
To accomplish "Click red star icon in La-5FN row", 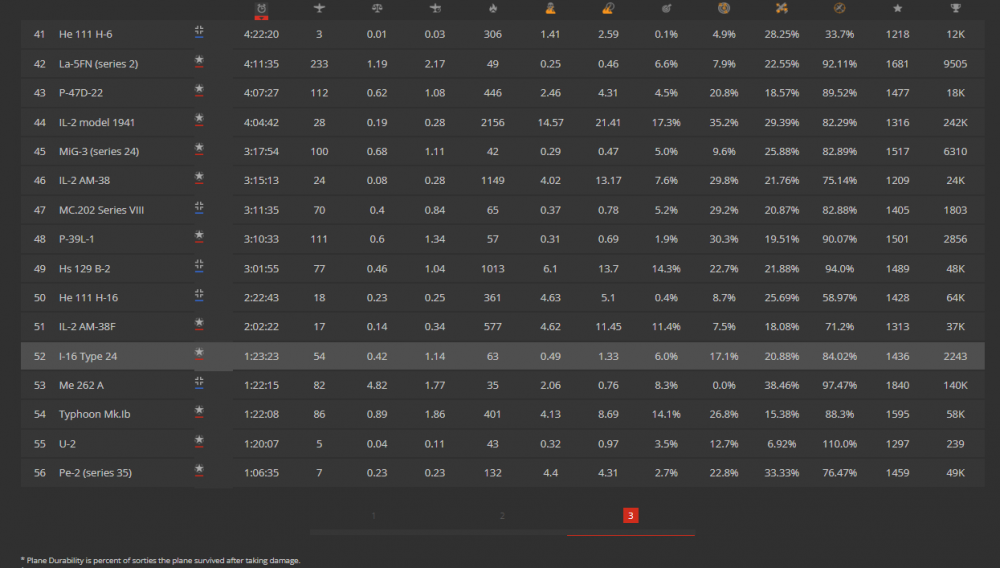I will pyautogui.click(x=199, y=61).
